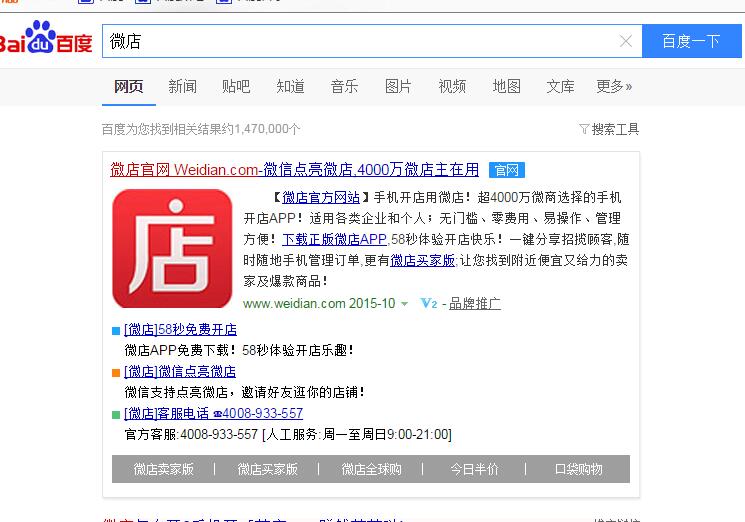The image size is (745, 522).
Task: Expand the arrow next to www.weidian.com 2015-10
Action: (405, 303)
